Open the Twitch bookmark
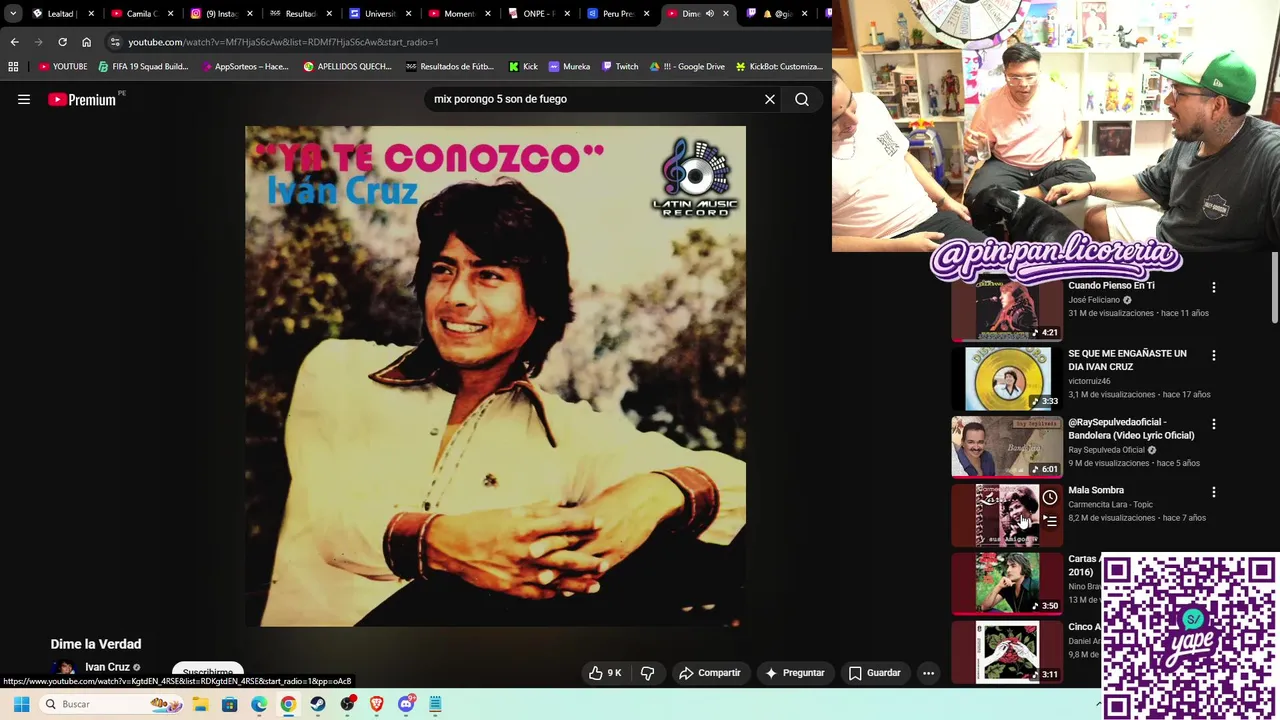This screenshot has height=720, width=1280. [x=620, y=66]
